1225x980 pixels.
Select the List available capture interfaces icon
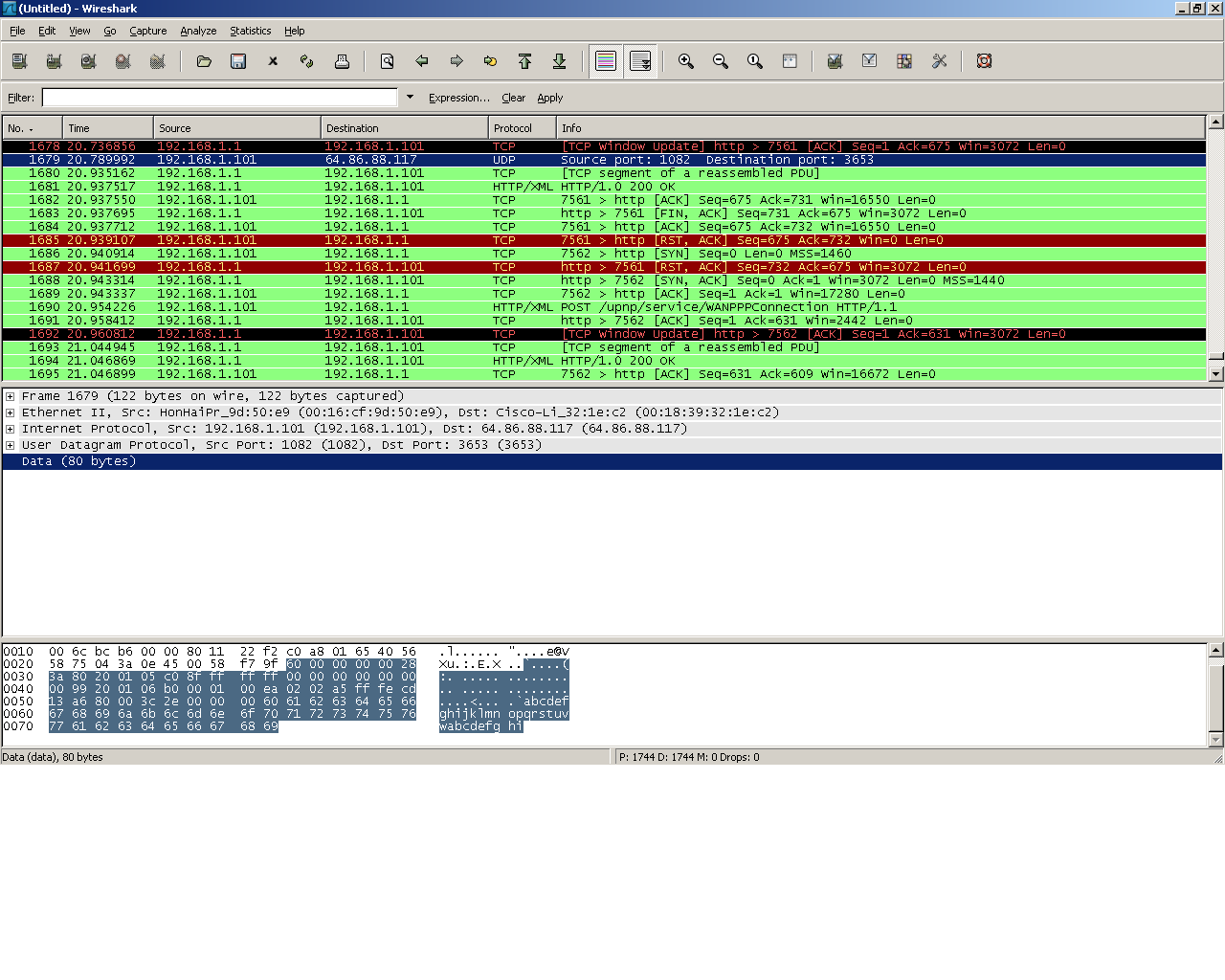[x=19, y=60]
